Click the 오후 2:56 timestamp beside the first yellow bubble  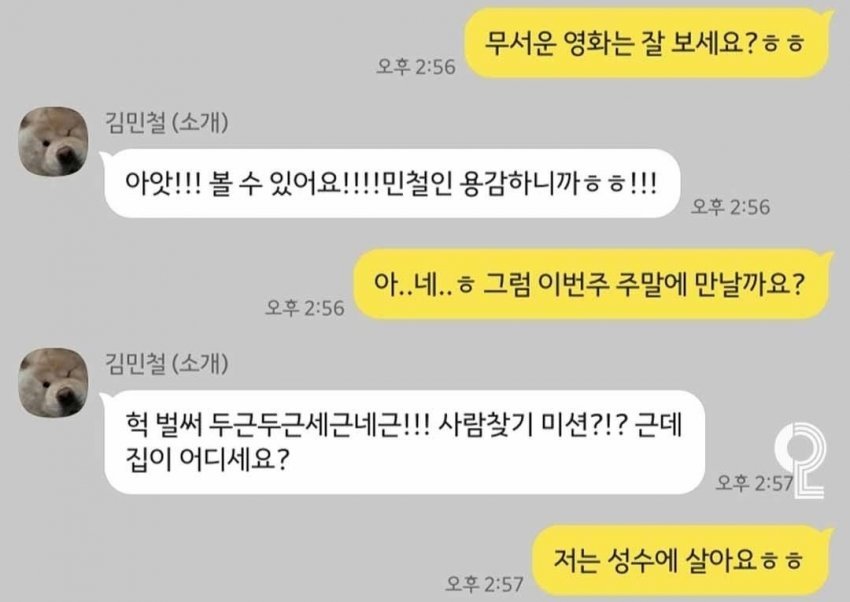click(x=416, y=67)
